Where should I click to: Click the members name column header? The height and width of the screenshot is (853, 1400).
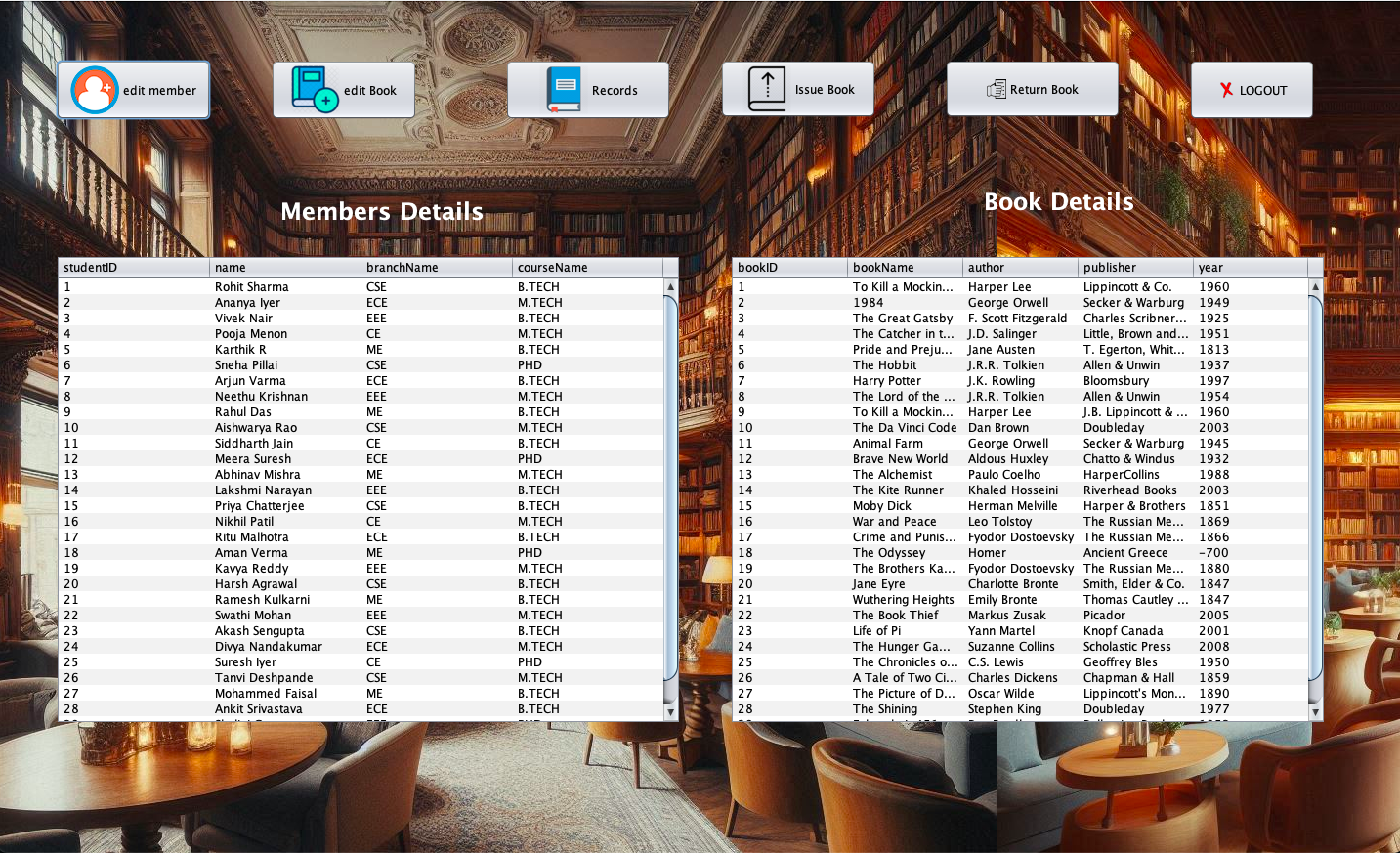pyautogui.click(x=285, y=268)
